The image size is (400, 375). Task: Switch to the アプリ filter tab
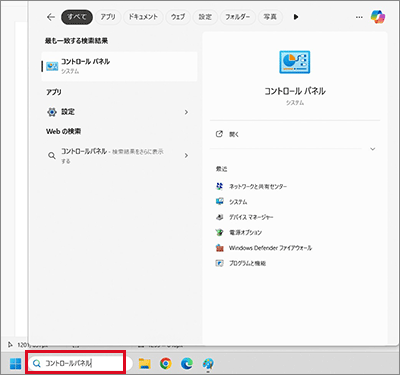coord(108,17)
